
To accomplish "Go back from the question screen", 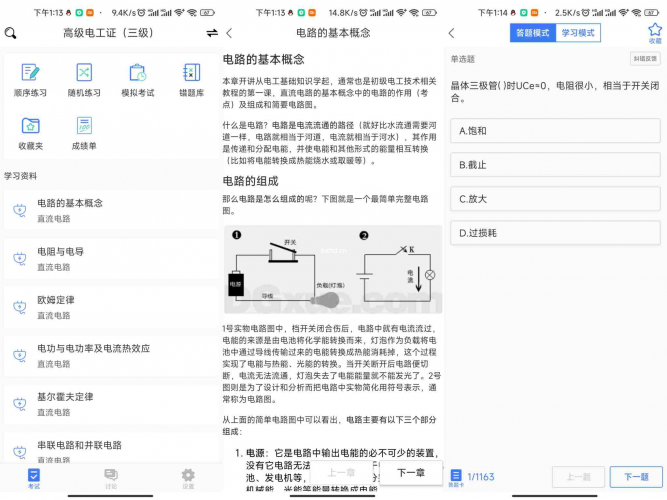I will pyautogui.click(x=452, y=33).
